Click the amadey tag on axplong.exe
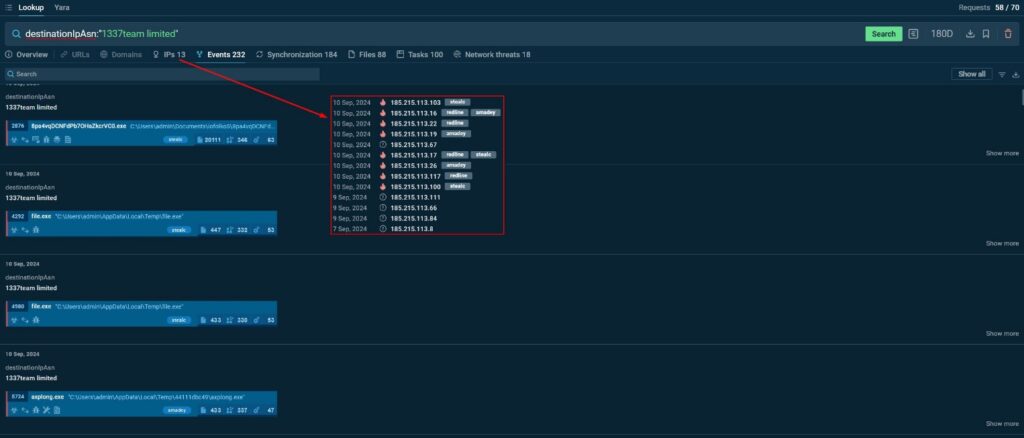This screenshot has height=438, width=1024. point(178,410)
